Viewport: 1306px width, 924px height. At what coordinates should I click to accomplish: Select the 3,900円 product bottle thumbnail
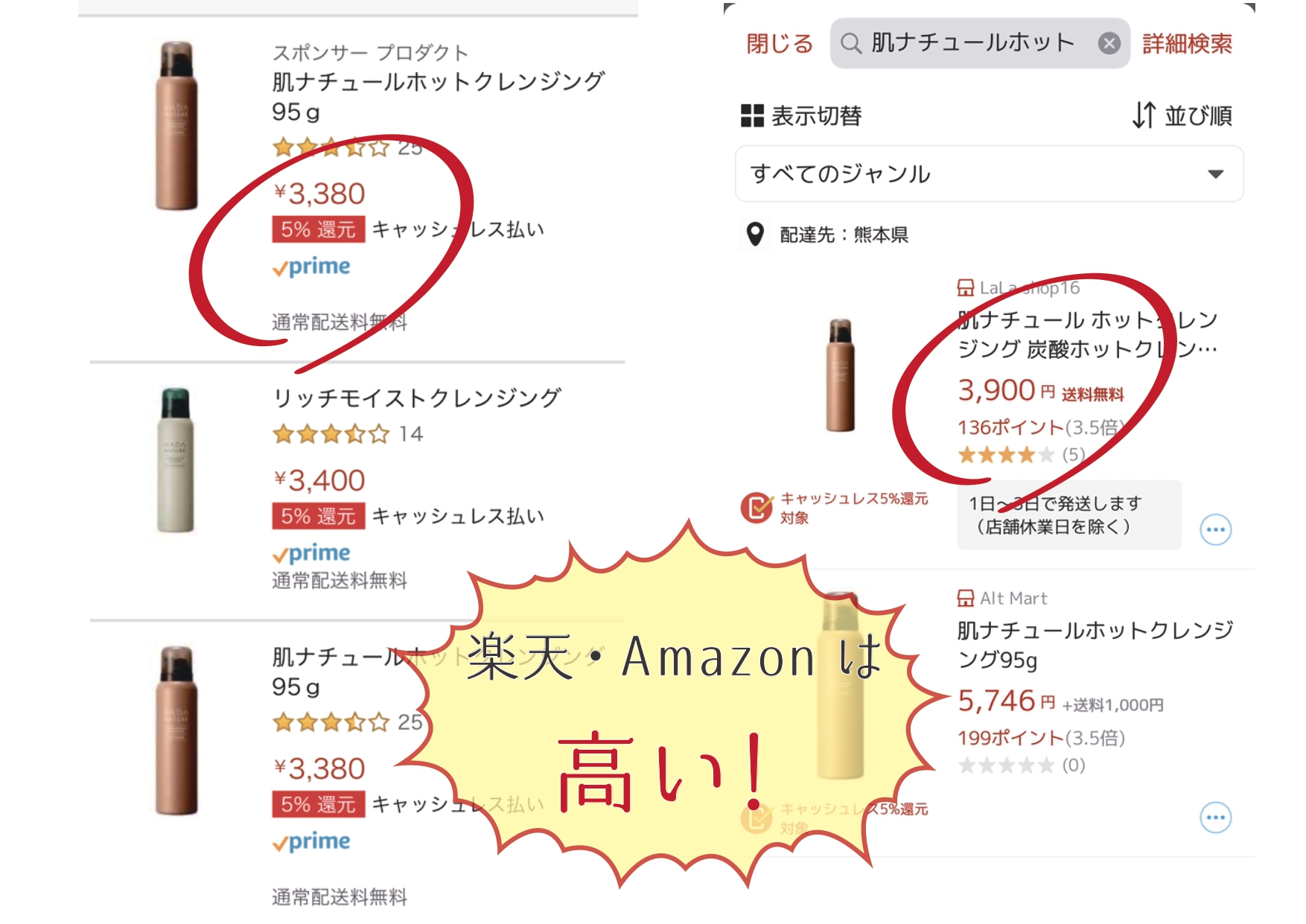click(840, 375)
